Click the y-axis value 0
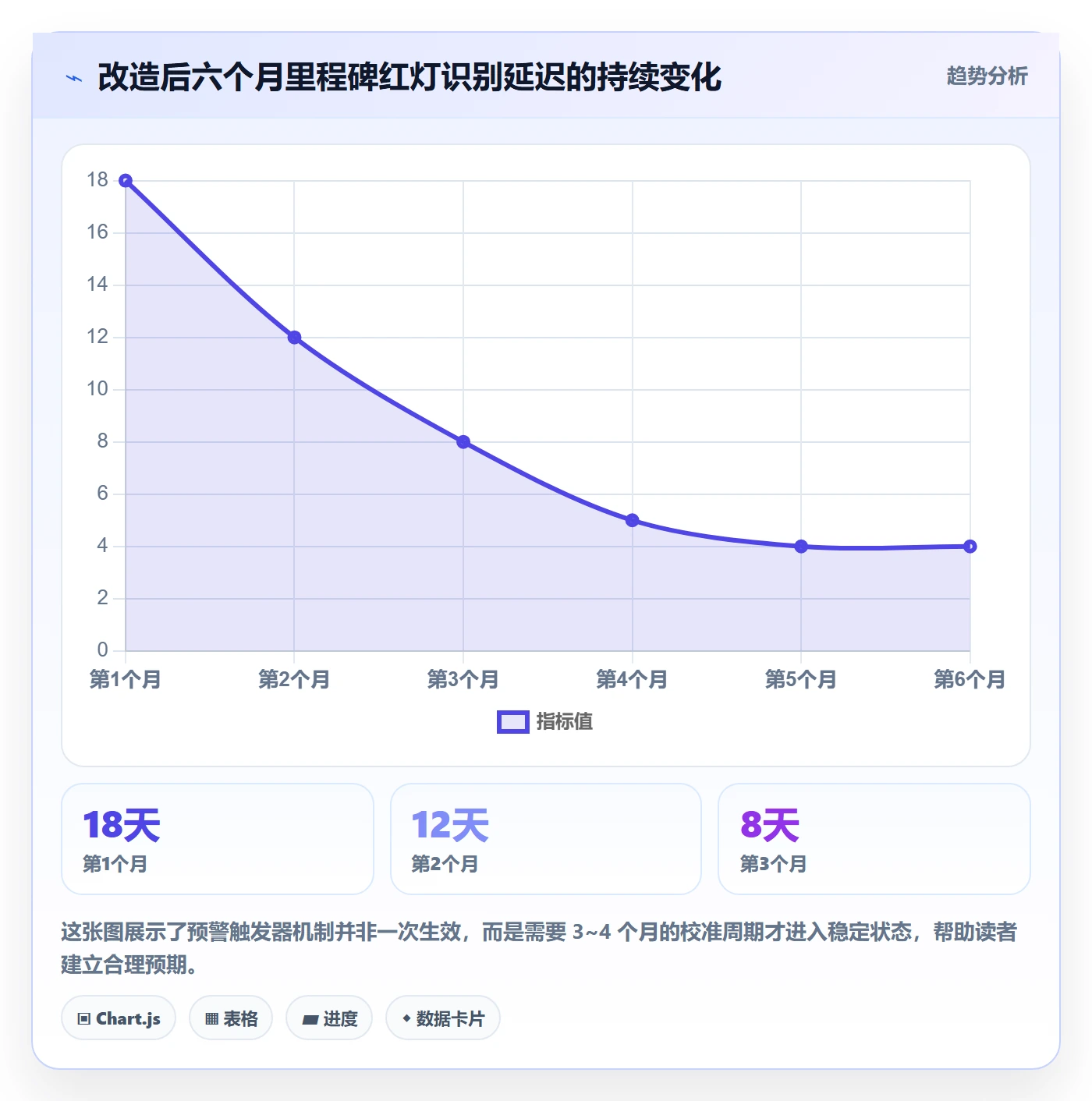The height and width of the screenshot is (1101, 1092). point(103,650)
